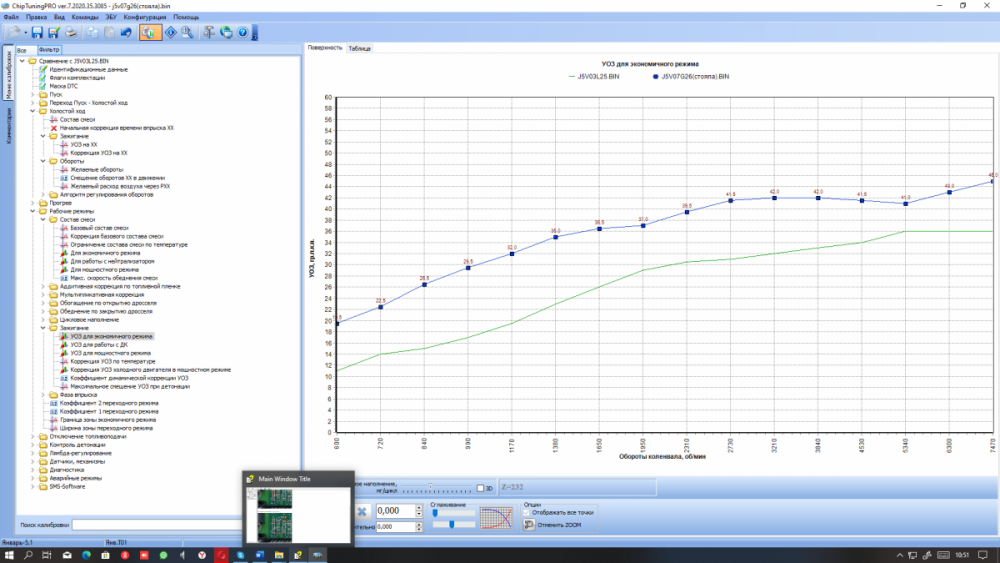The width and height of the screenshot is (1000, 563).
Task: Click the blue help question mark icon
Action: (242, 33)
